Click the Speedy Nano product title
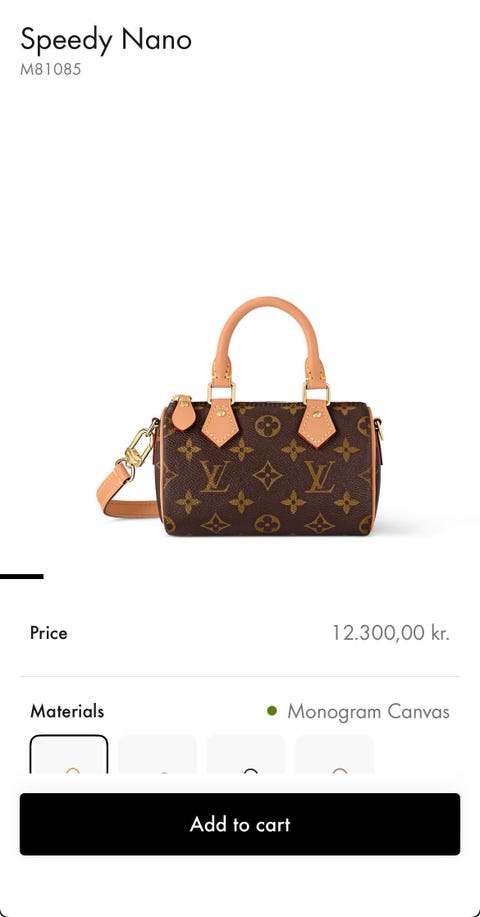The image size is (480, 917). coord(106,40)
